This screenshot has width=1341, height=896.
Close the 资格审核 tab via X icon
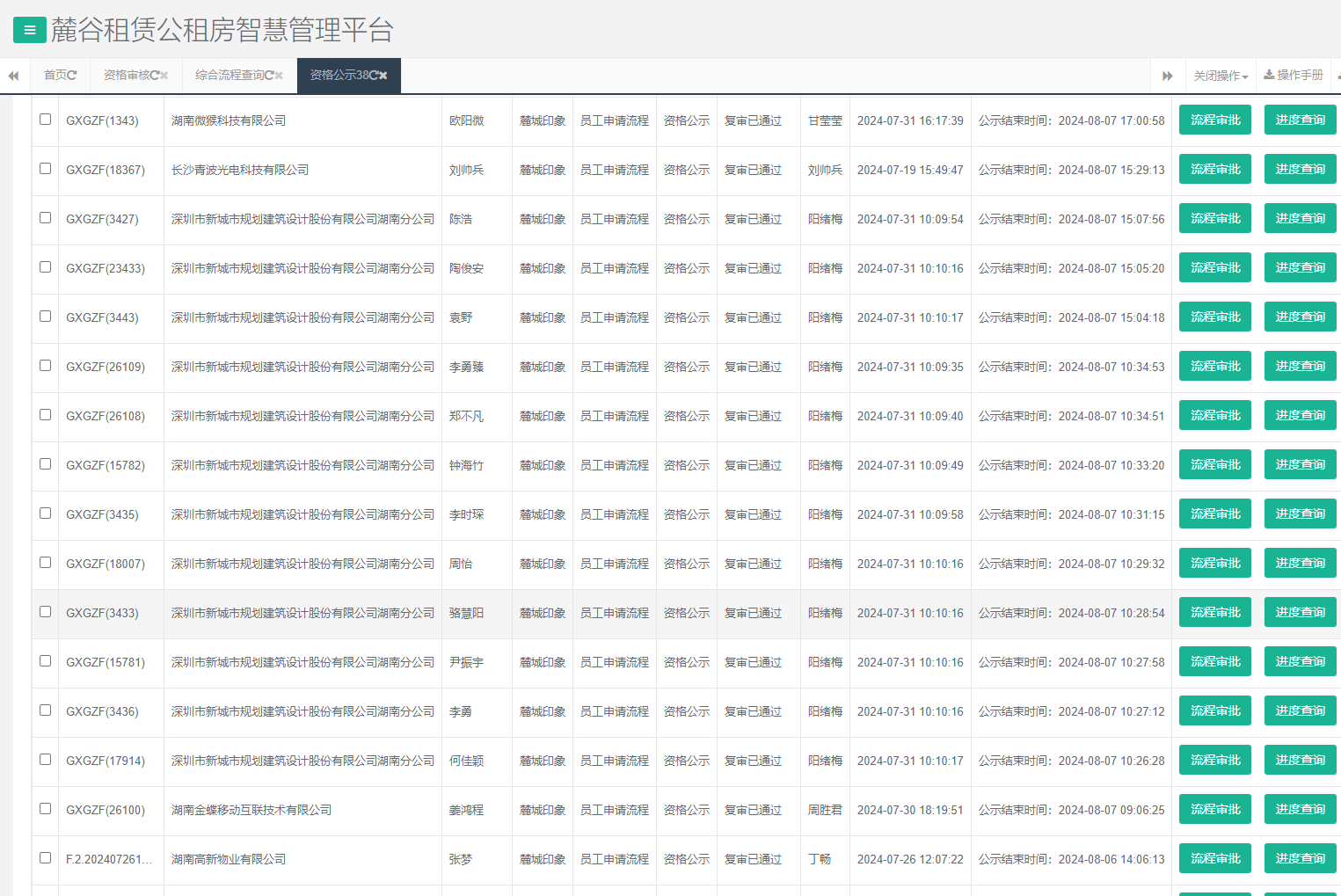pyautogui.click(x=164, y=76)
